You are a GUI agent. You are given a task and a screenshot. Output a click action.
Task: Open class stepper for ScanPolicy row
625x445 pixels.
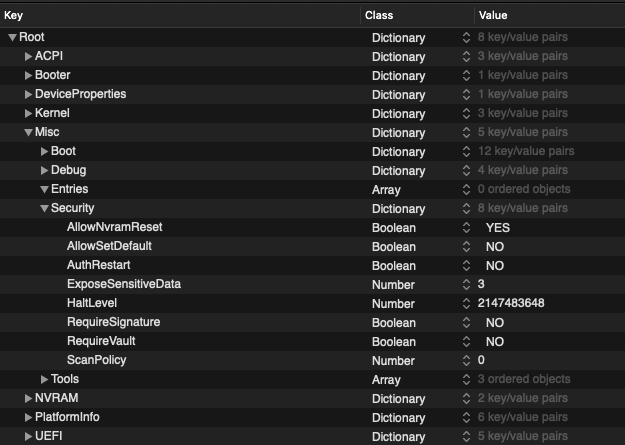click(465, 360)
